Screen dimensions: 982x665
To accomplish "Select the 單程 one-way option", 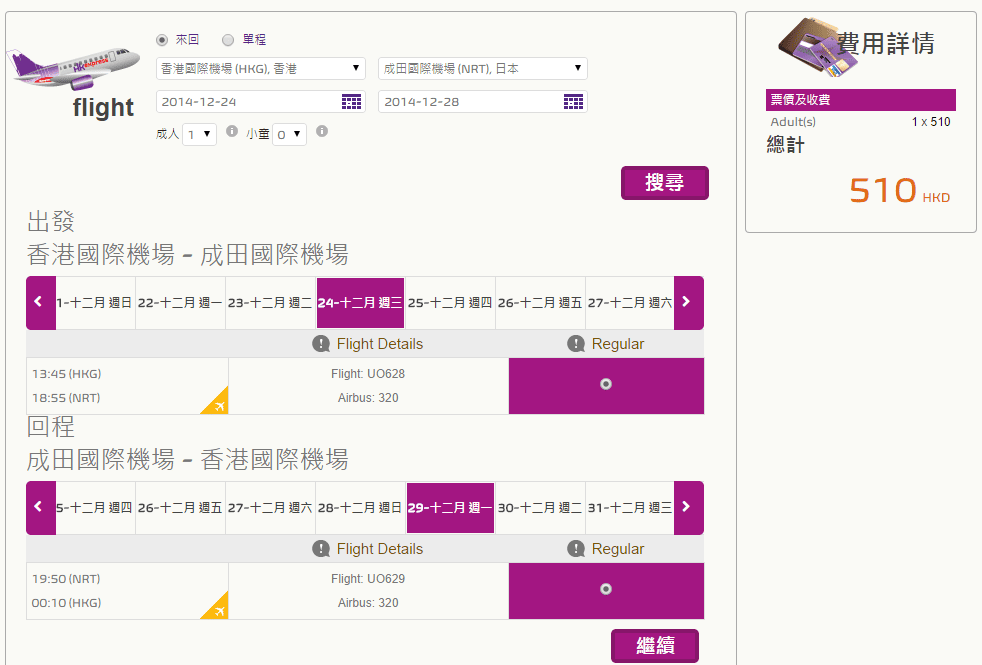I will [x=228, y=40].
